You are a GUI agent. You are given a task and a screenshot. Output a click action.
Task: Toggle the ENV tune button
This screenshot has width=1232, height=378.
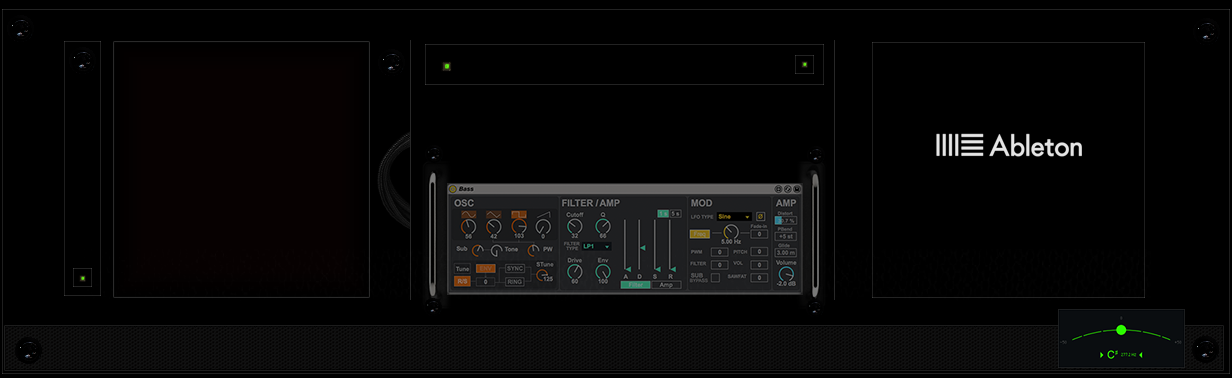tap(486, 268)
